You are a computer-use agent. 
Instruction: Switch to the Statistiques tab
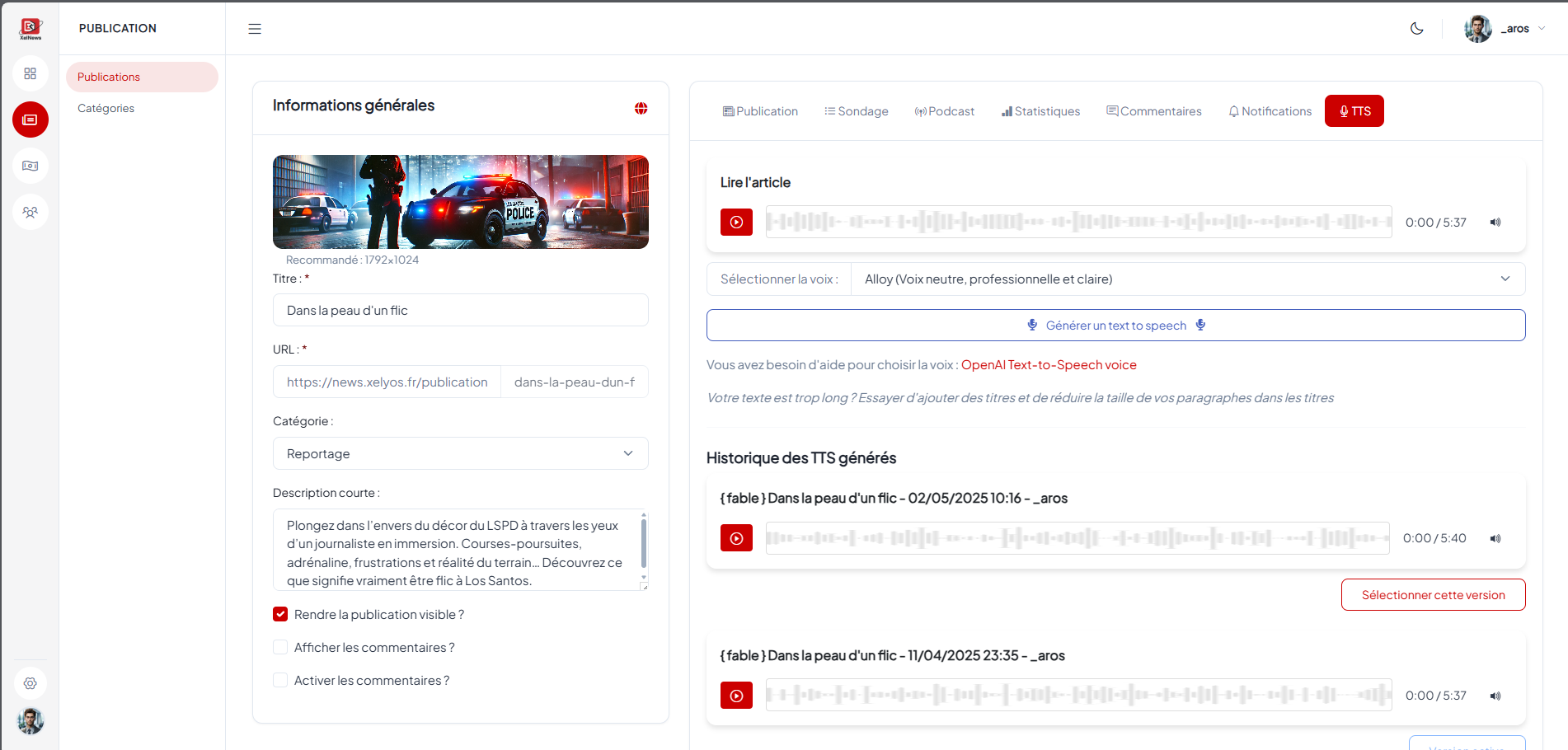1040,110
